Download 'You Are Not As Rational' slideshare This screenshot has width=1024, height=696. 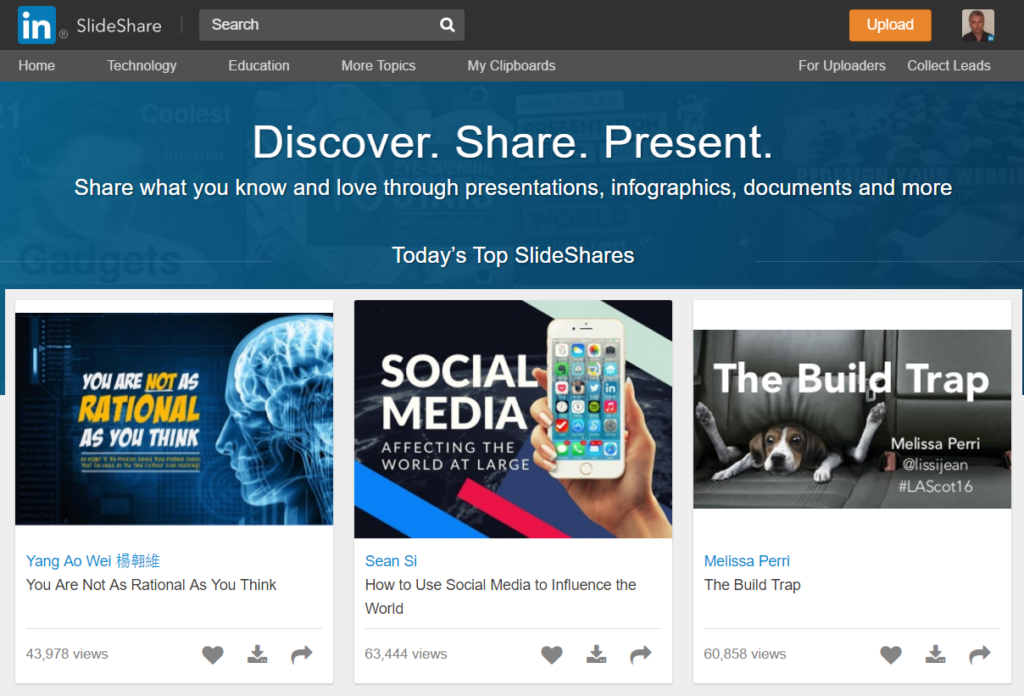pyautogui.click(x=257, y=654)
